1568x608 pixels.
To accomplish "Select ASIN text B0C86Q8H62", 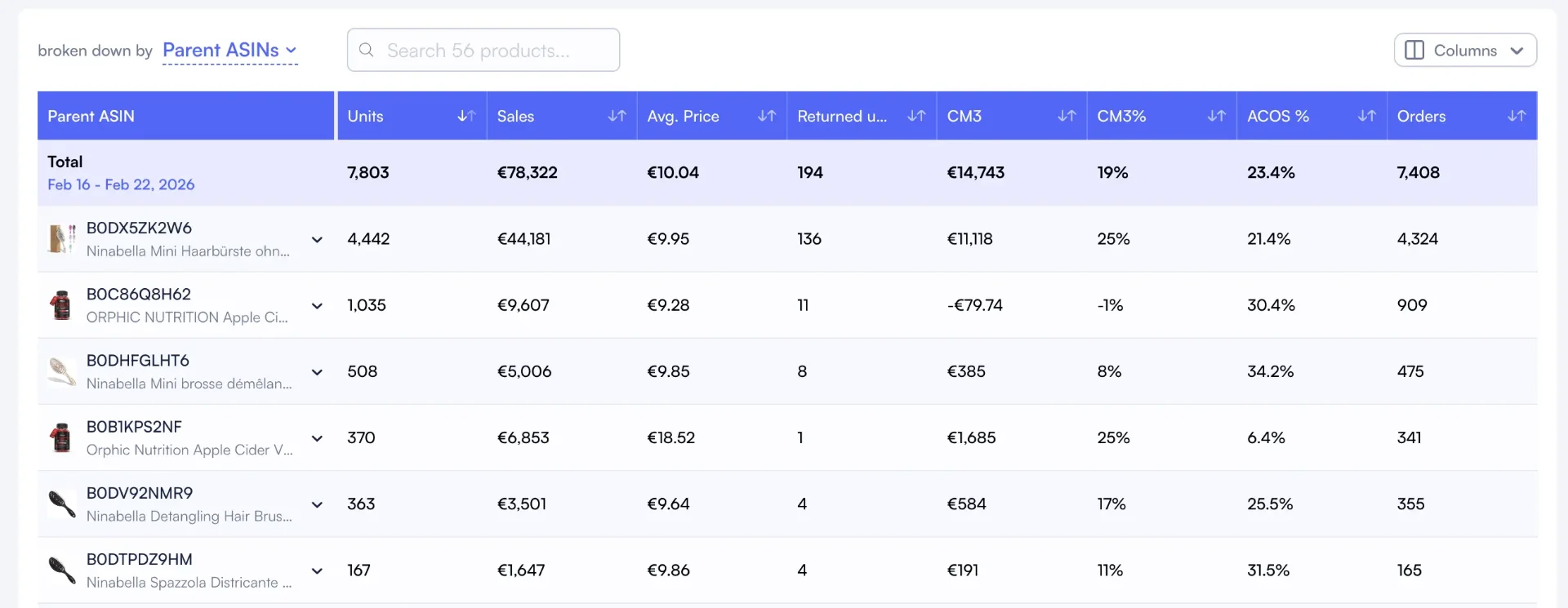I will click(x=139, y=294).
